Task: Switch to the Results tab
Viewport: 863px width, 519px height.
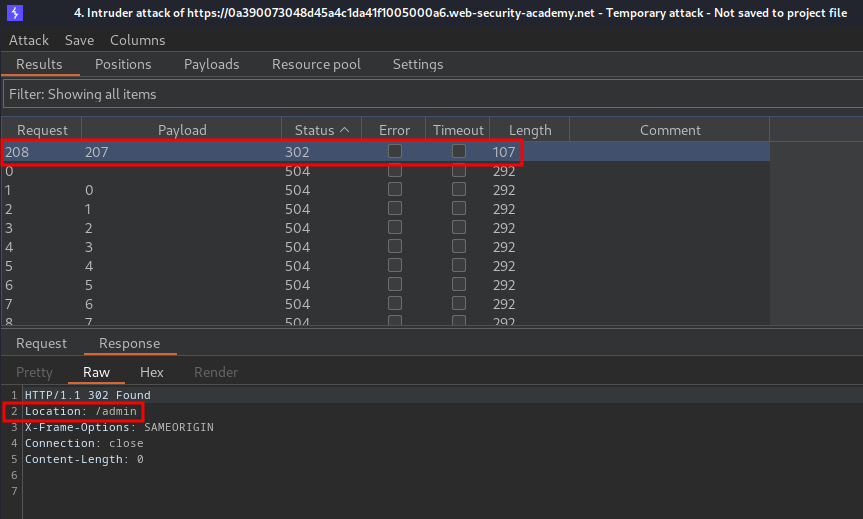Action: pos(39,64)
